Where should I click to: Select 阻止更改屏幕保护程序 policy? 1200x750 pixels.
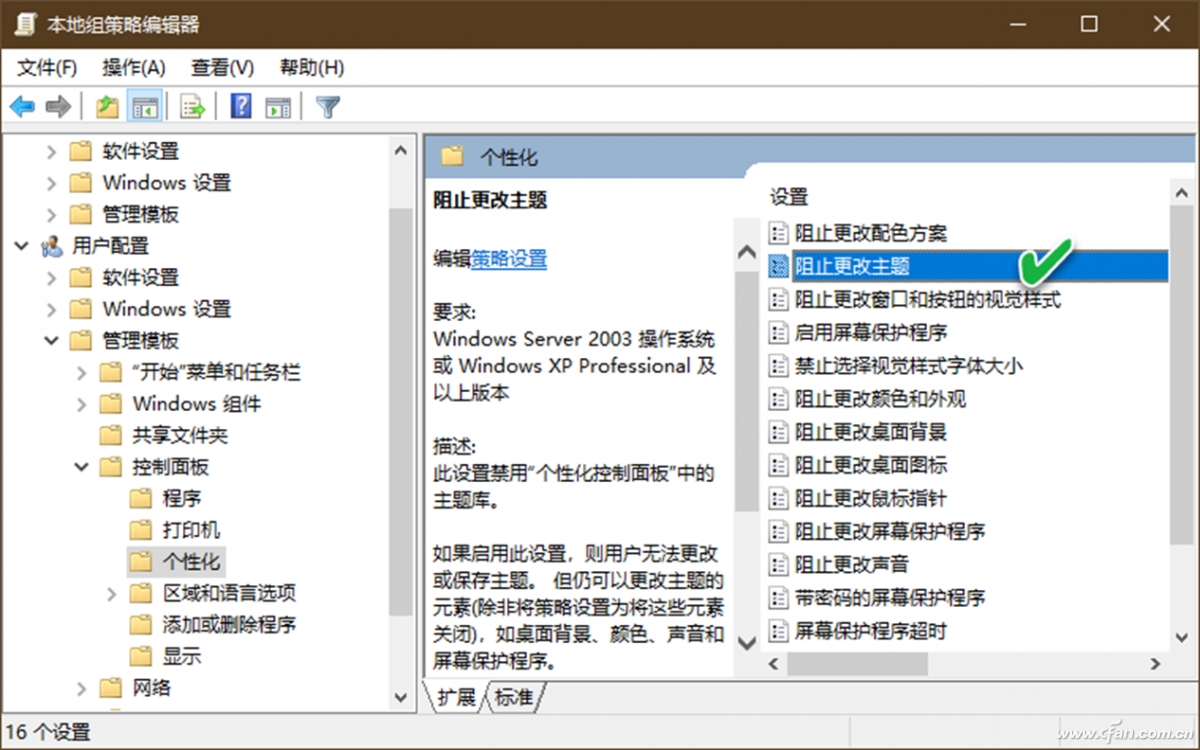pyautogui.click(x=890, y=530)
